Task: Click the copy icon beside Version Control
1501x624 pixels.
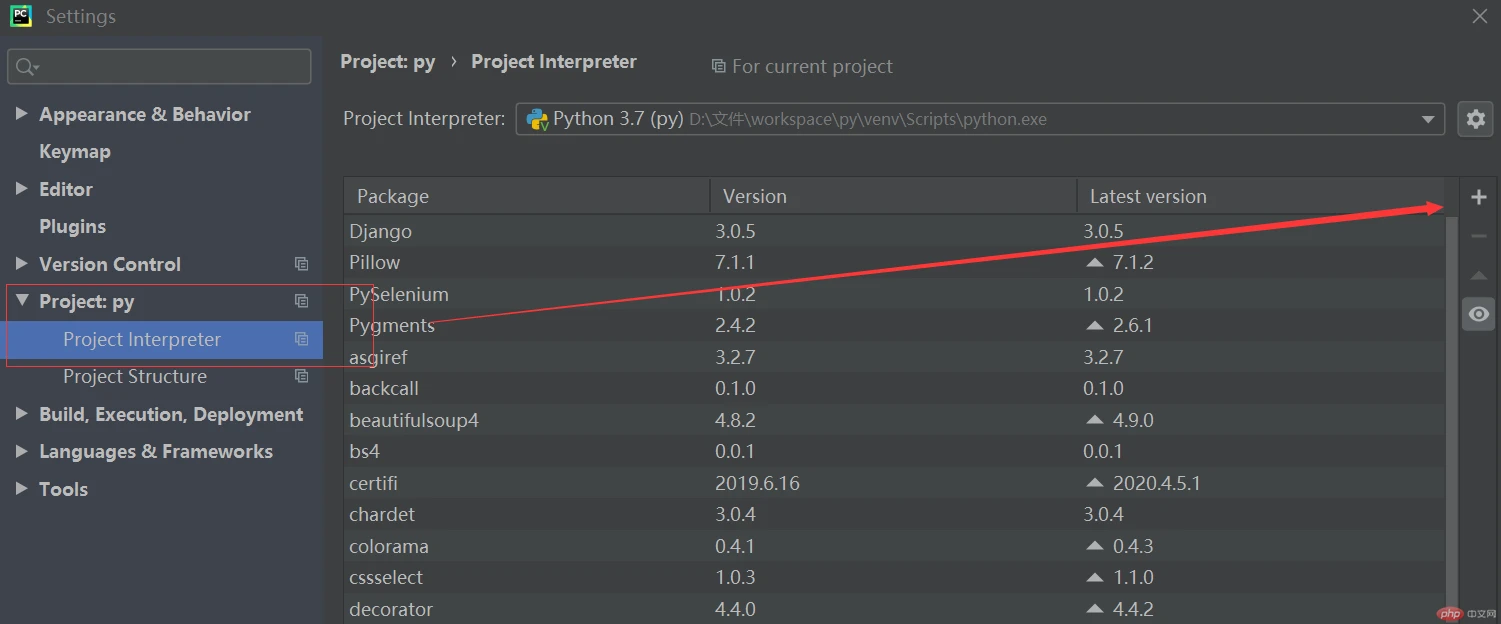Action: point(301,264)
